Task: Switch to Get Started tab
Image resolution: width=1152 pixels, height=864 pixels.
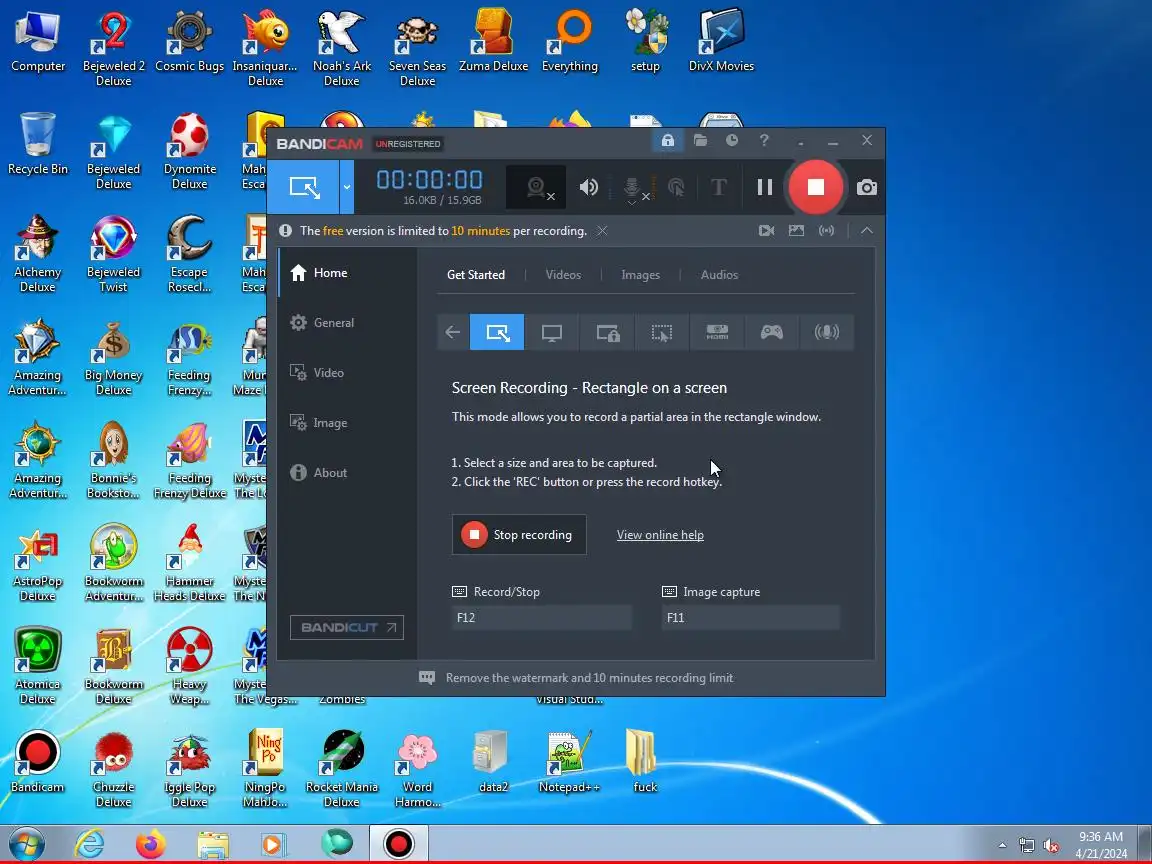Action: click(x=476, y=275)
